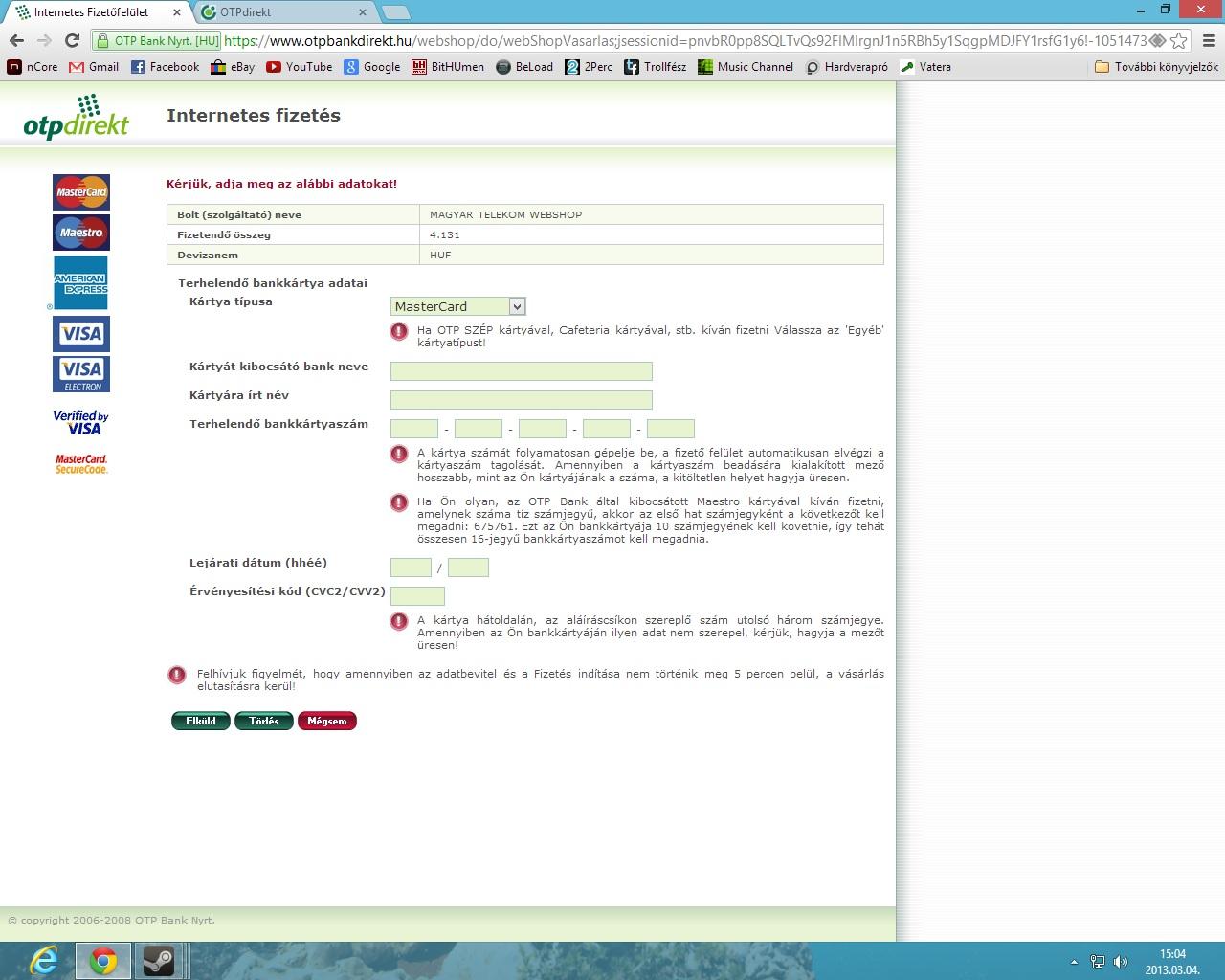Open the Vatera bookmark
The image size is (1225, 980).
point(925,67)
